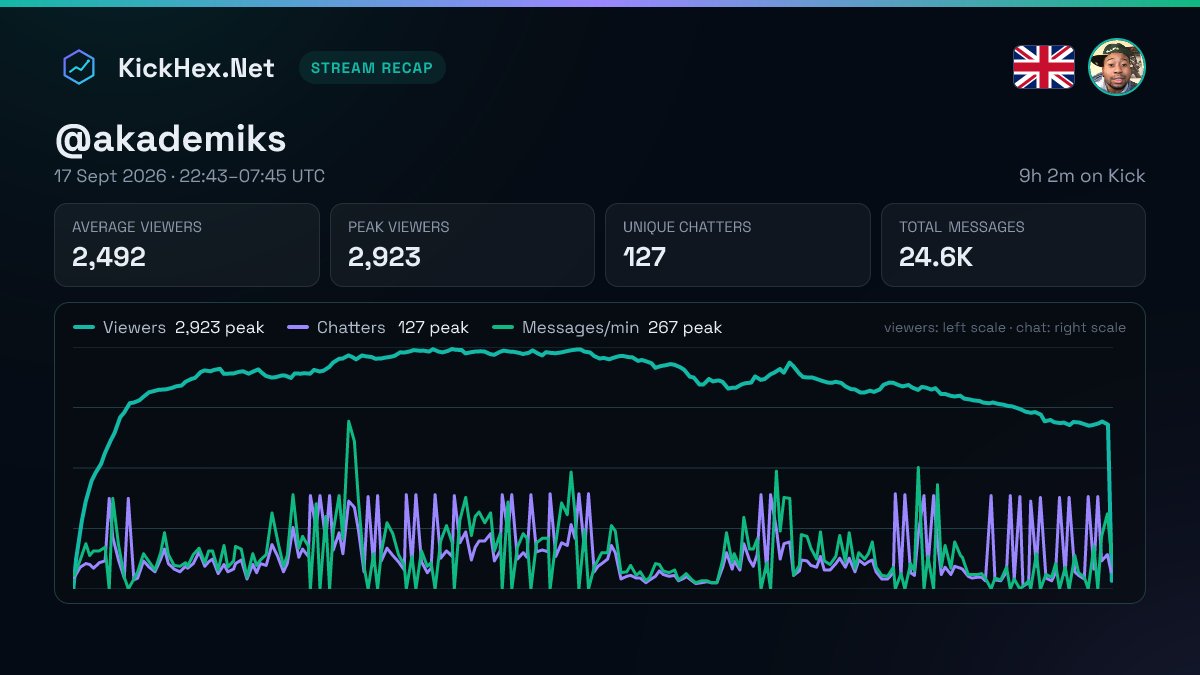Toggle the Viewers series legend

(169, 327)
